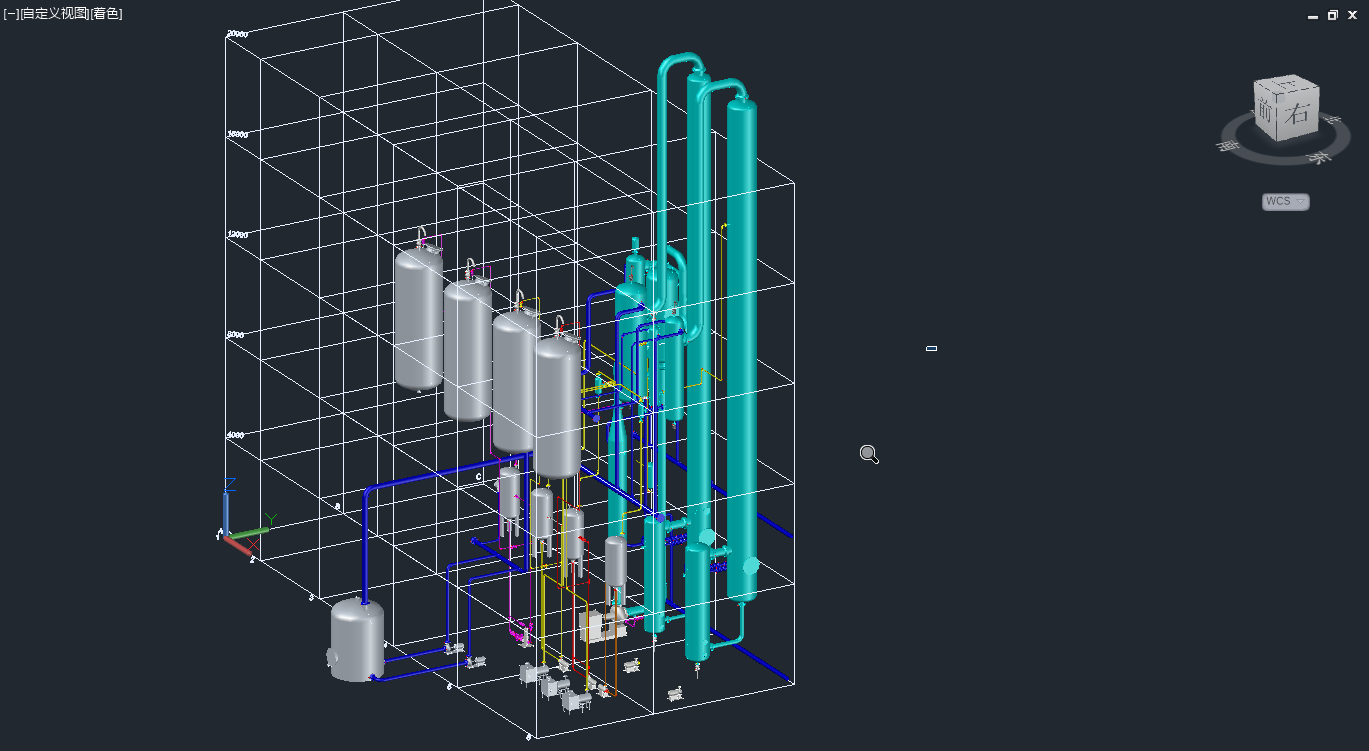
Task: Click the blue Z axis of the UCS icon
Action: [227, 505]
